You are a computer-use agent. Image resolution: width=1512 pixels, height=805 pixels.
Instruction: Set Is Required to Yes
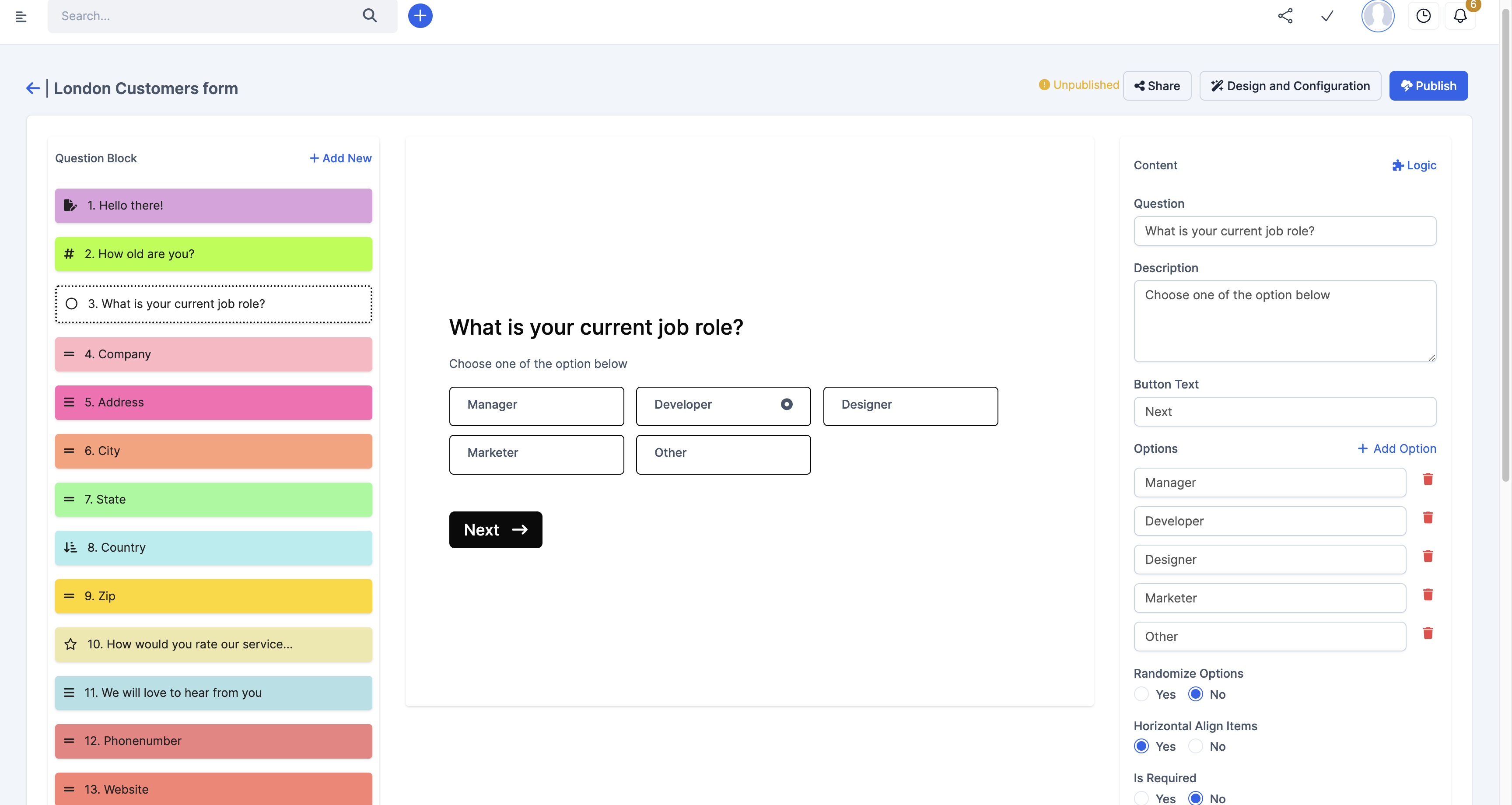point(1141,798)
